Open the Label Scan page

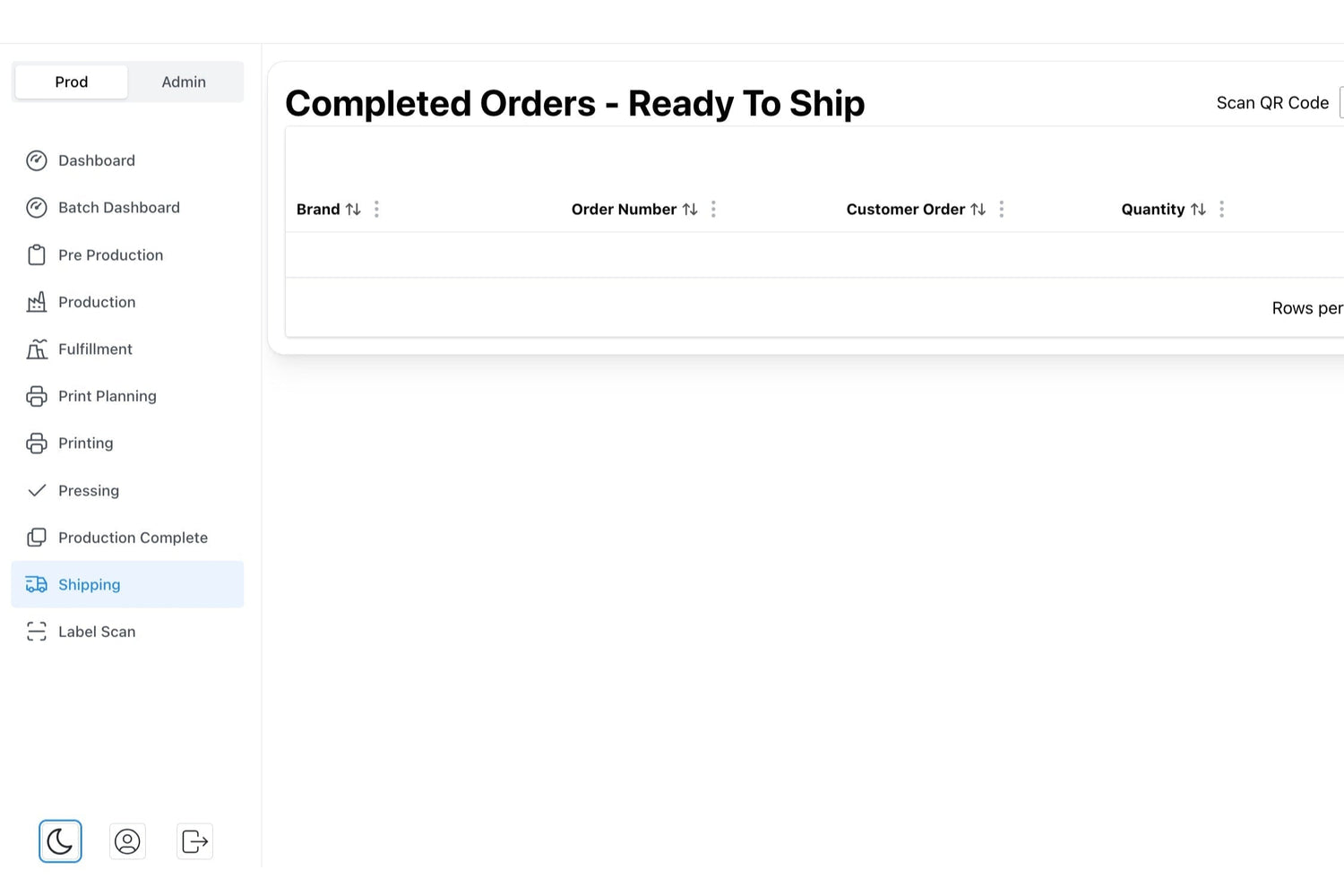point(96,632)
